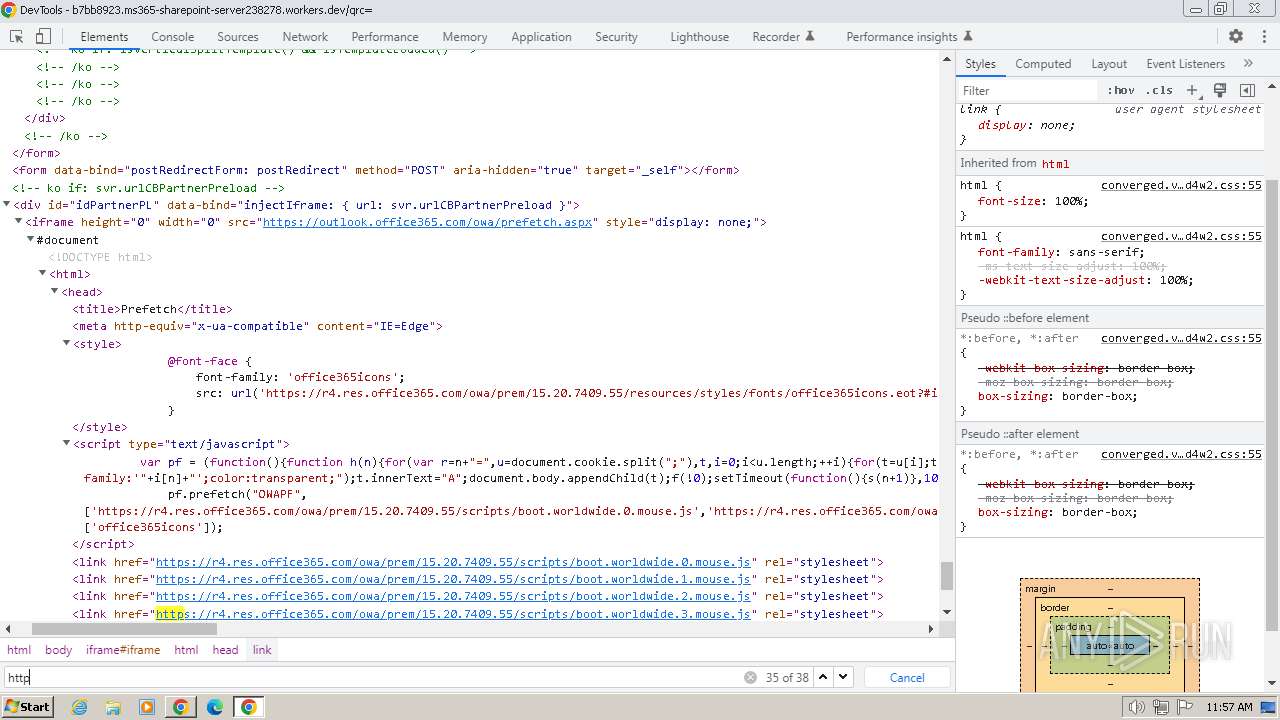Open the Network tab
Viewport: 1280px width, 720px height.
[x=305, y=36]
